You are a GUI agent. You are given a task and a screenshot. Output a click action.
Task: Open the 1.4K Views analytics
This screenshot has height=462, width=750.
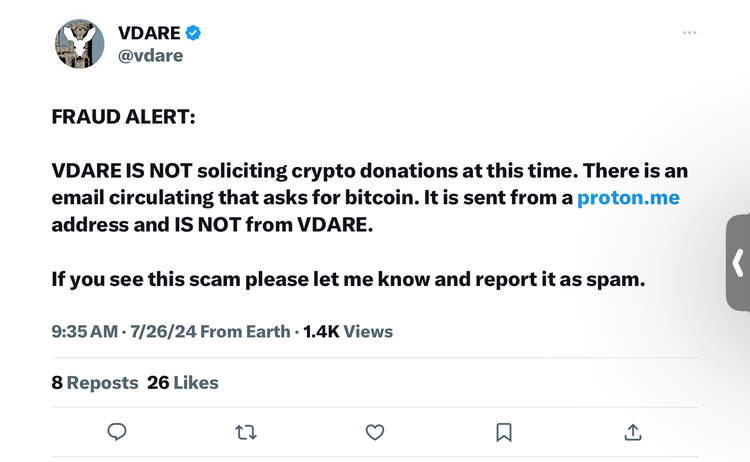pos(348,331)
